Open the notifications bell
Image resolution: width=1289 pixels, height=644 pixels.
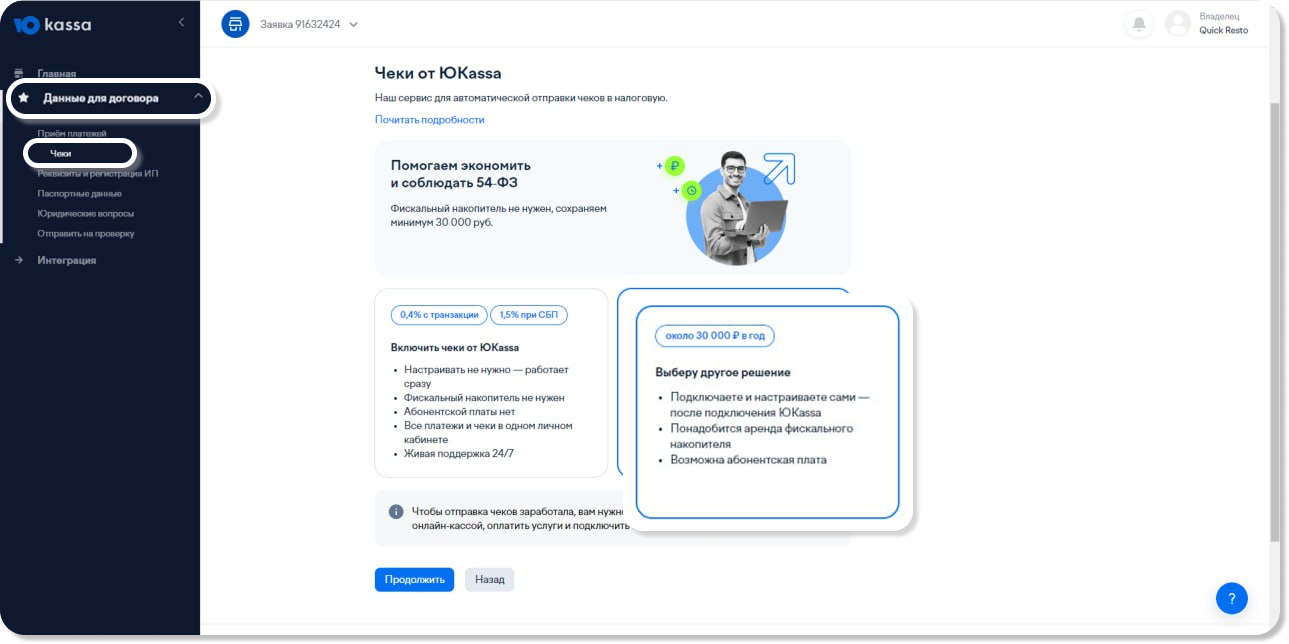pos(1138,24)
